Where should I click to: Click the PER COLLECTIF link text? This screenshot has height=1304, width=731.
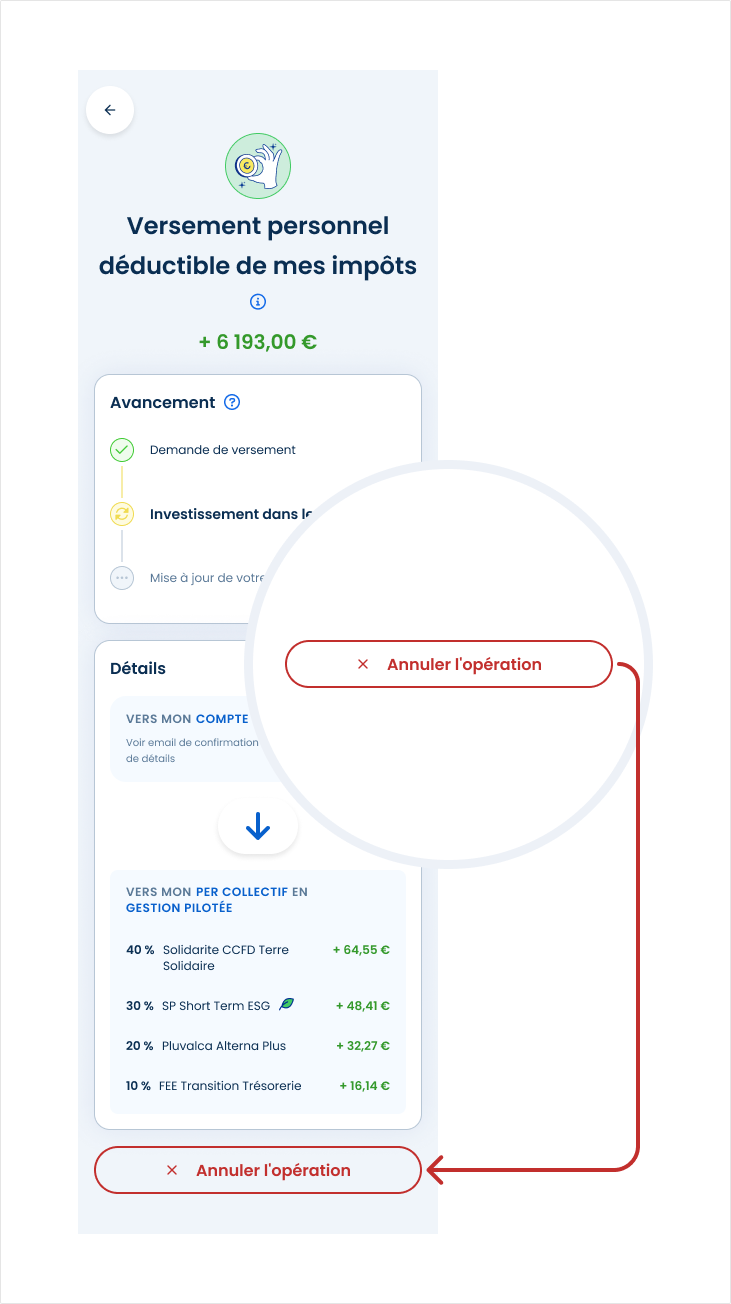click(242, 891)
